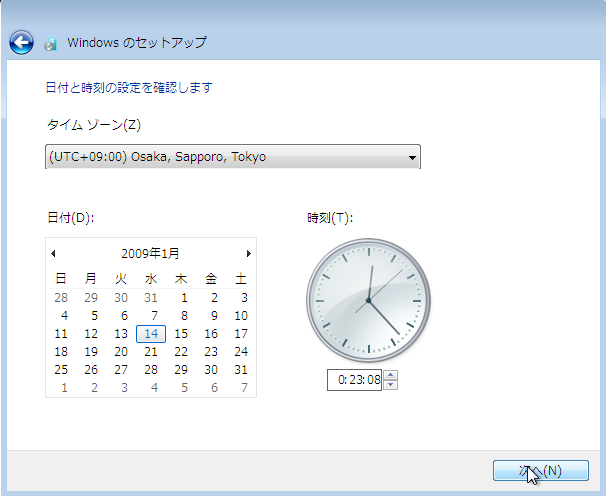Screen dimensions: 606x496
Task: Select January 16 in the calendar
Action: (211, 334)
